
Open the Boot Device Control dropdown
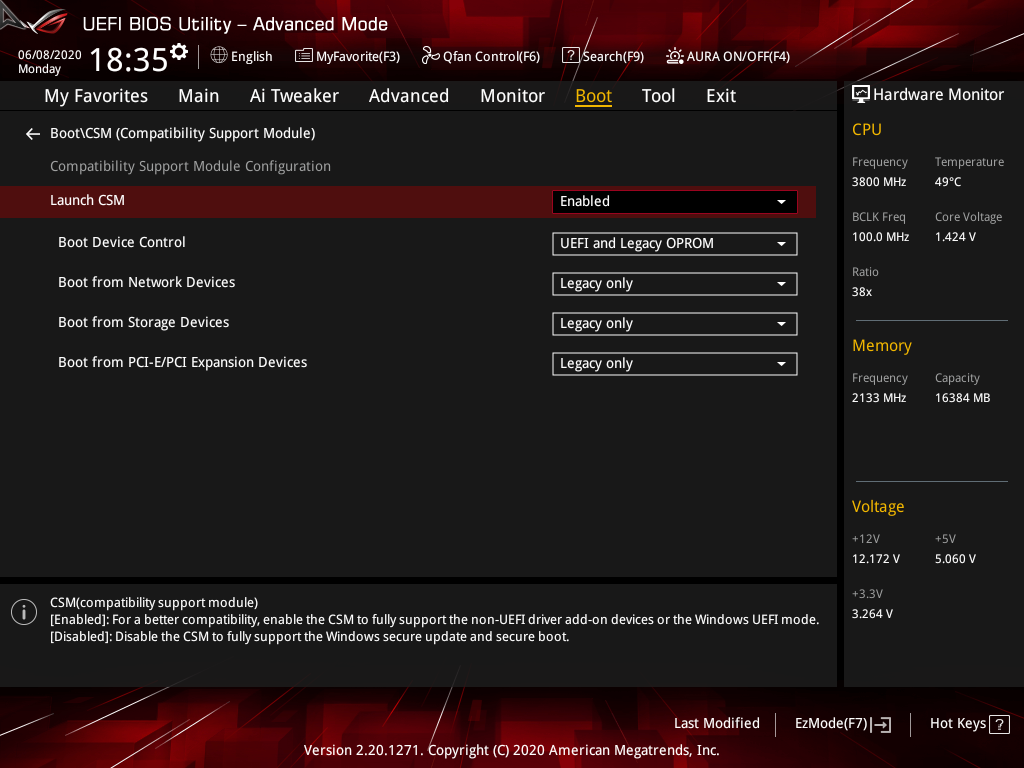click(675, 244)
